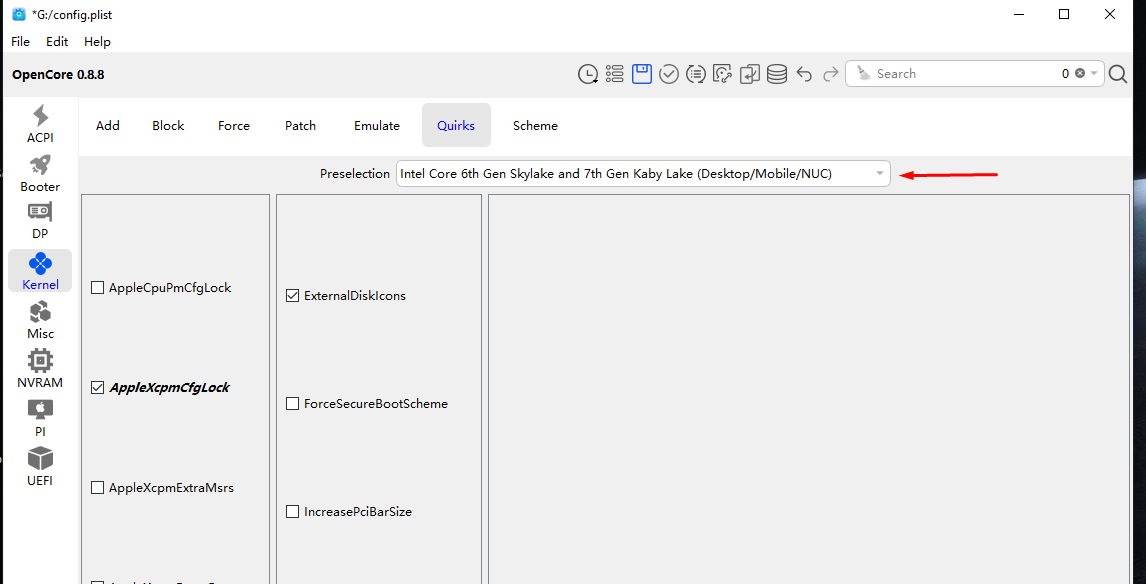Save config.plist with the floppy disk icon
Viewport: 1146px width, 584px height.
click(642, 74)
